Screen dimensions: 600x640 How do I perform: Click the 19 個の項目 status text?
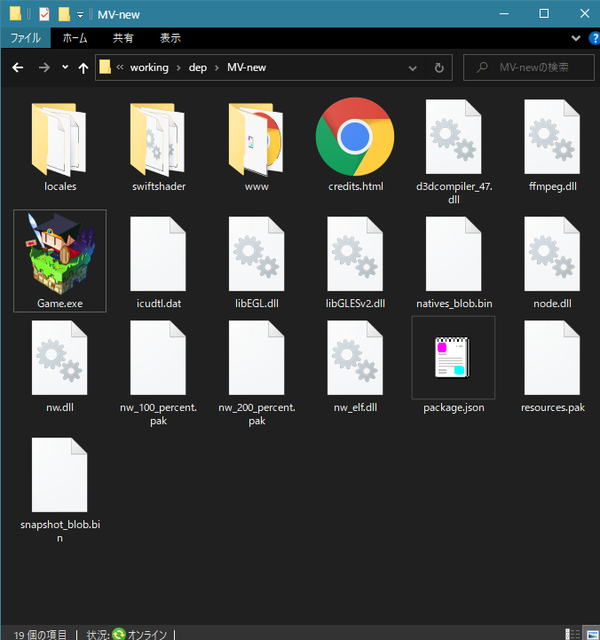pos(40,634)
